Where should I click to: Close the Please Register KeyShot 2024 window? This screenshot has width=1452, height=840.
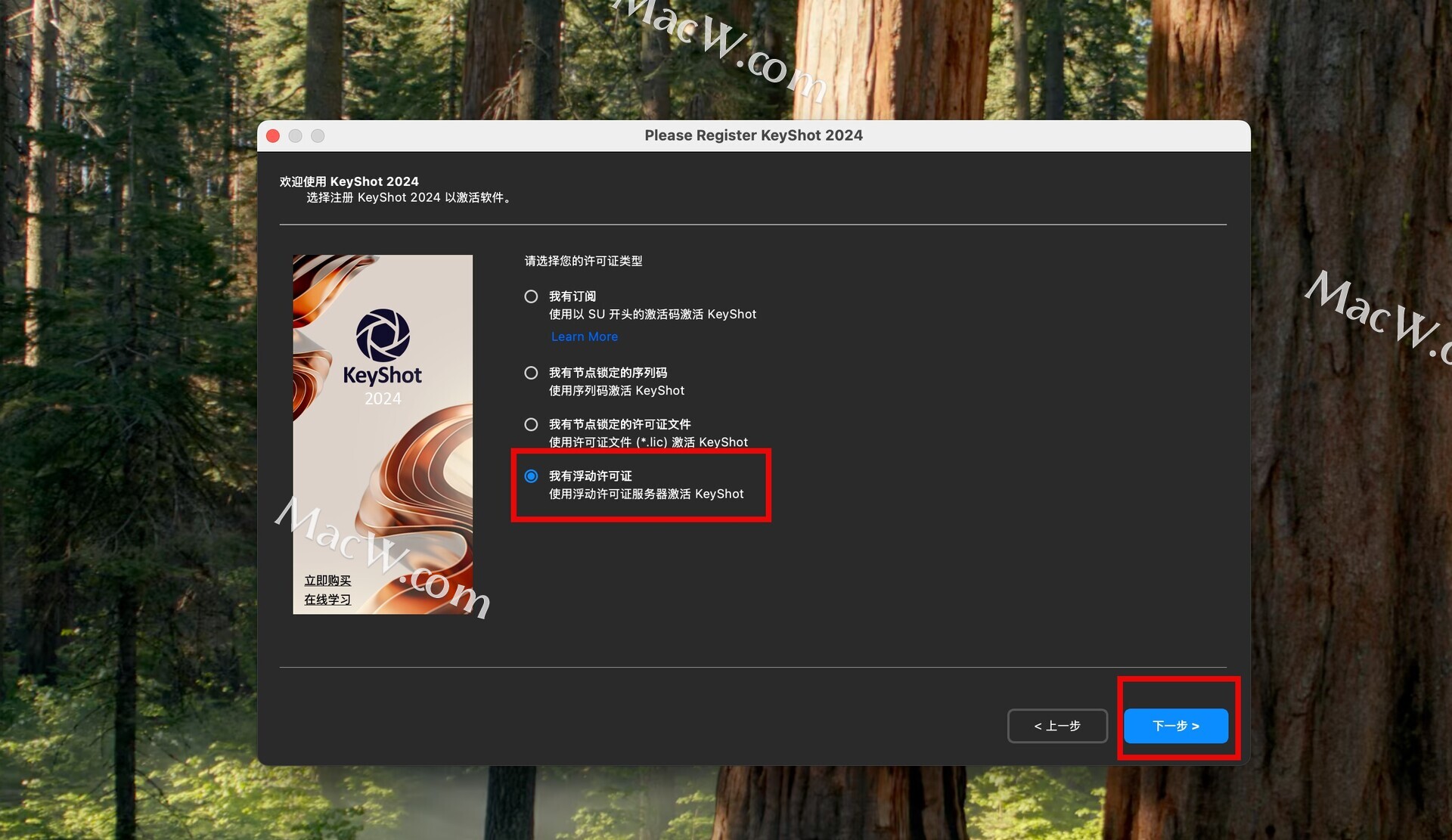(x=273, y=135)
